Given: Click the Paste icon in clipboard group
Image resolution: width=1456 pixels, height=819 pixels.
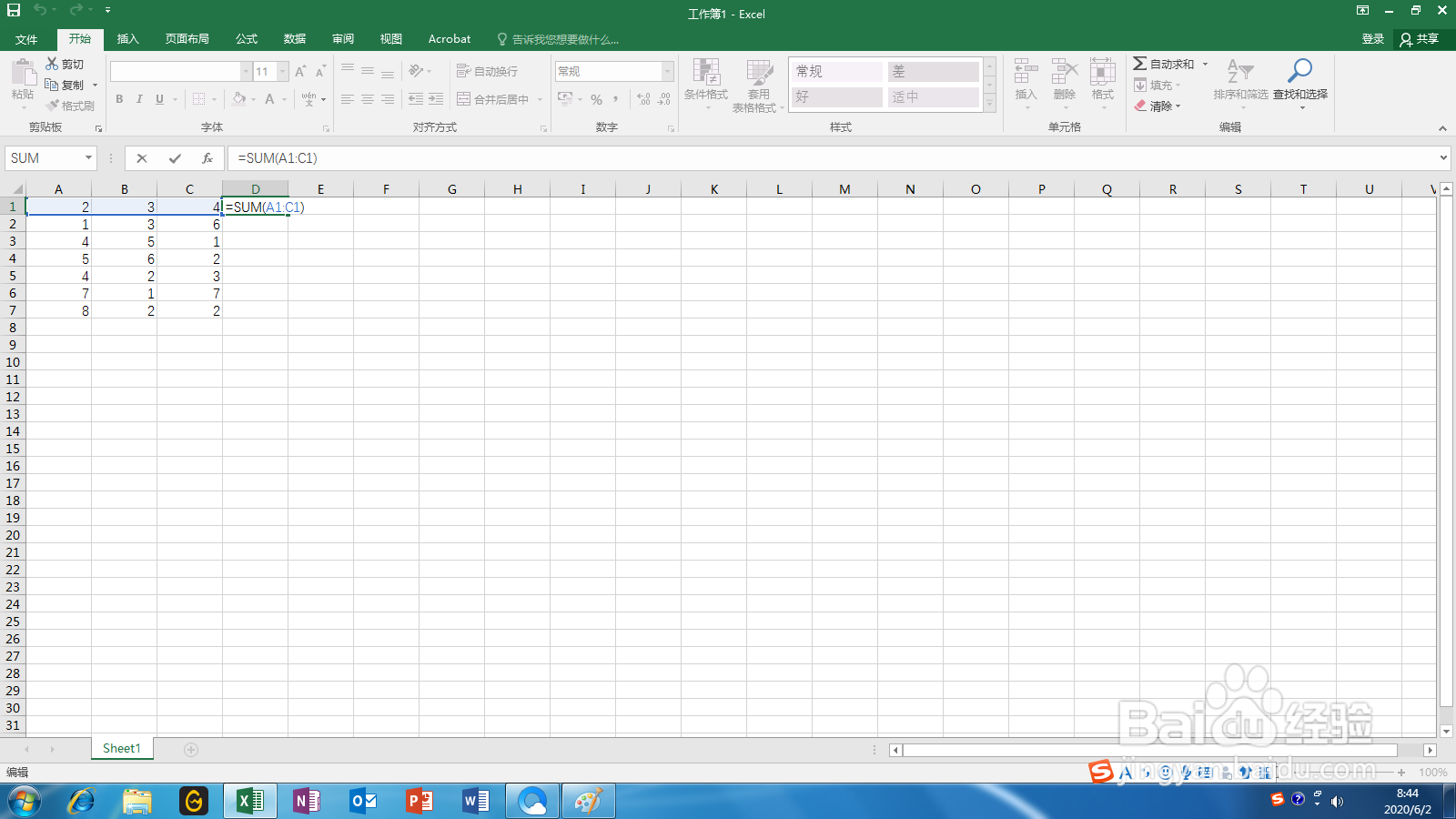Looking at the screenshot, I should (x=23, y=73).
